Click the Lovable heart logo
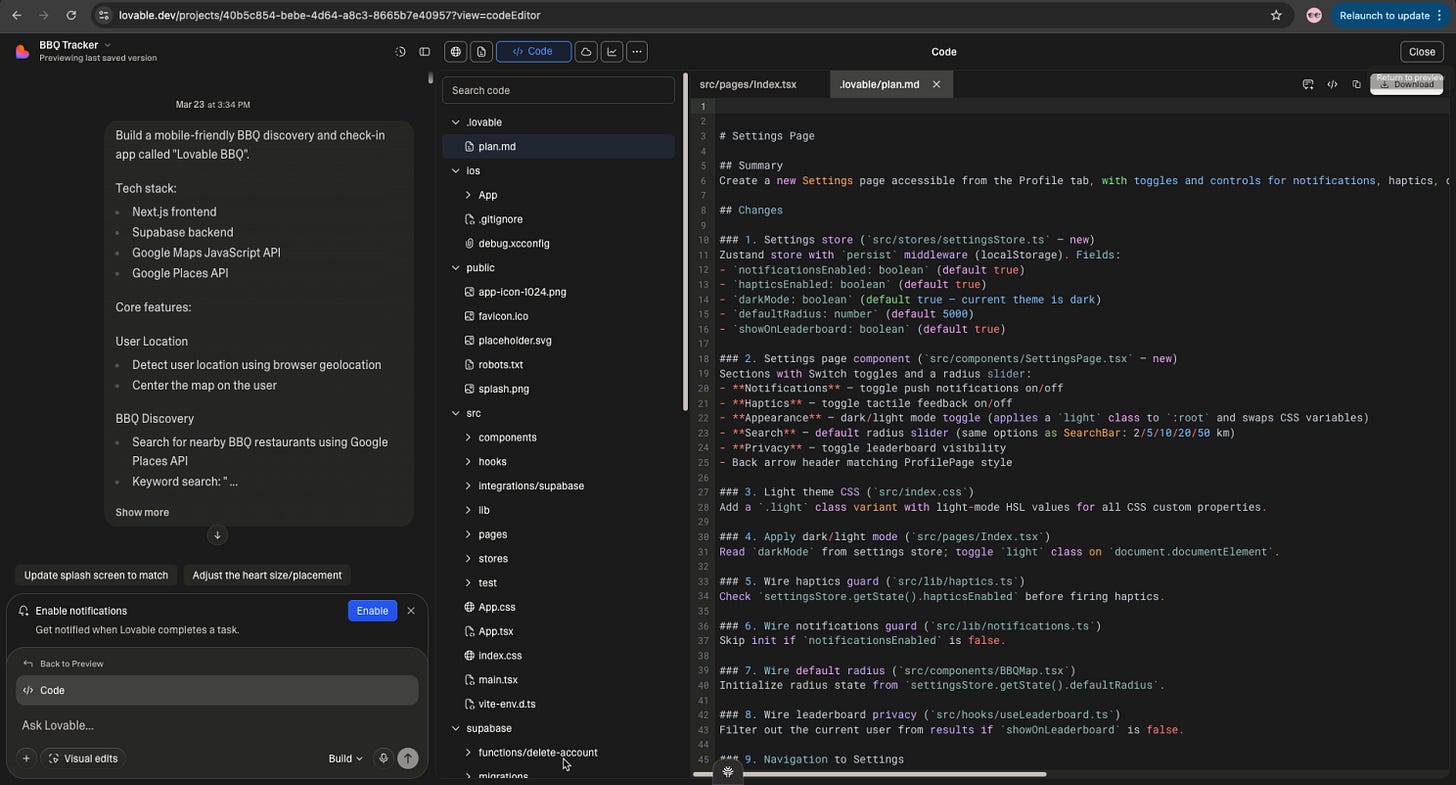 [x=22, y=51]
